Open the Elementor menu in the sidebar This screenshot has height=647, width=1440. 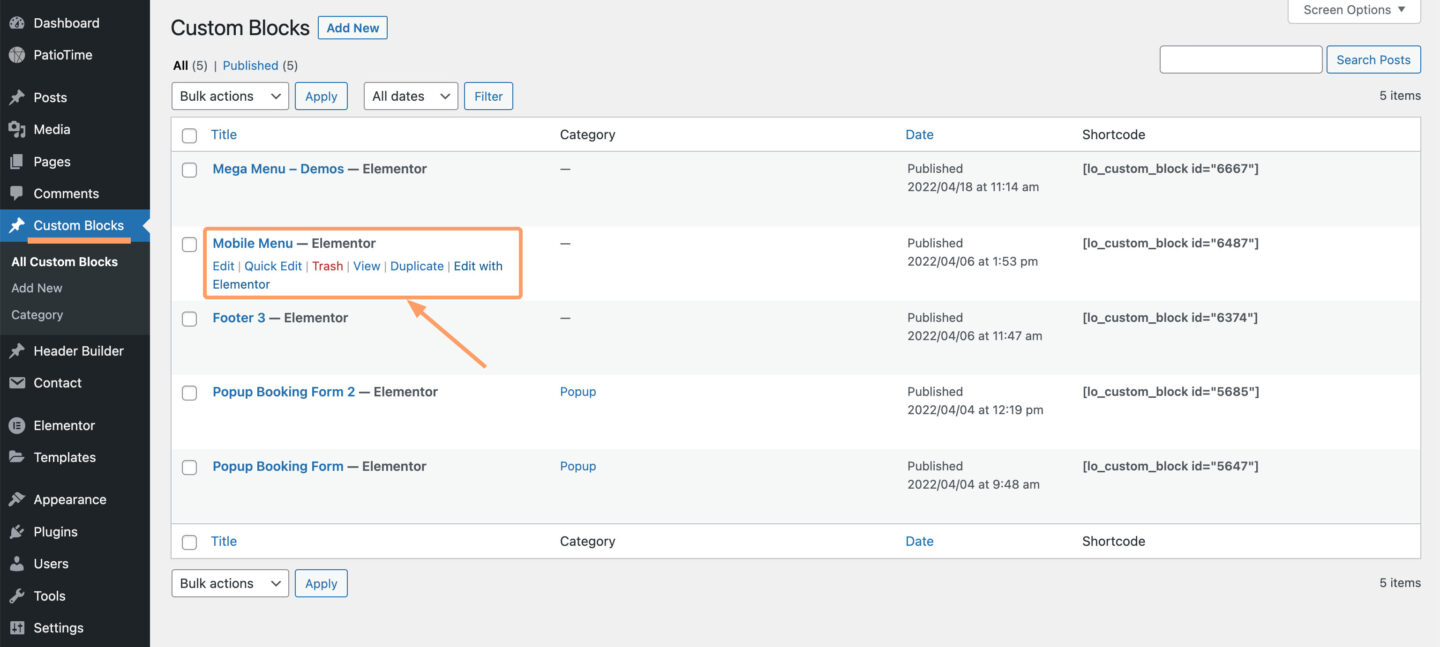64,425
